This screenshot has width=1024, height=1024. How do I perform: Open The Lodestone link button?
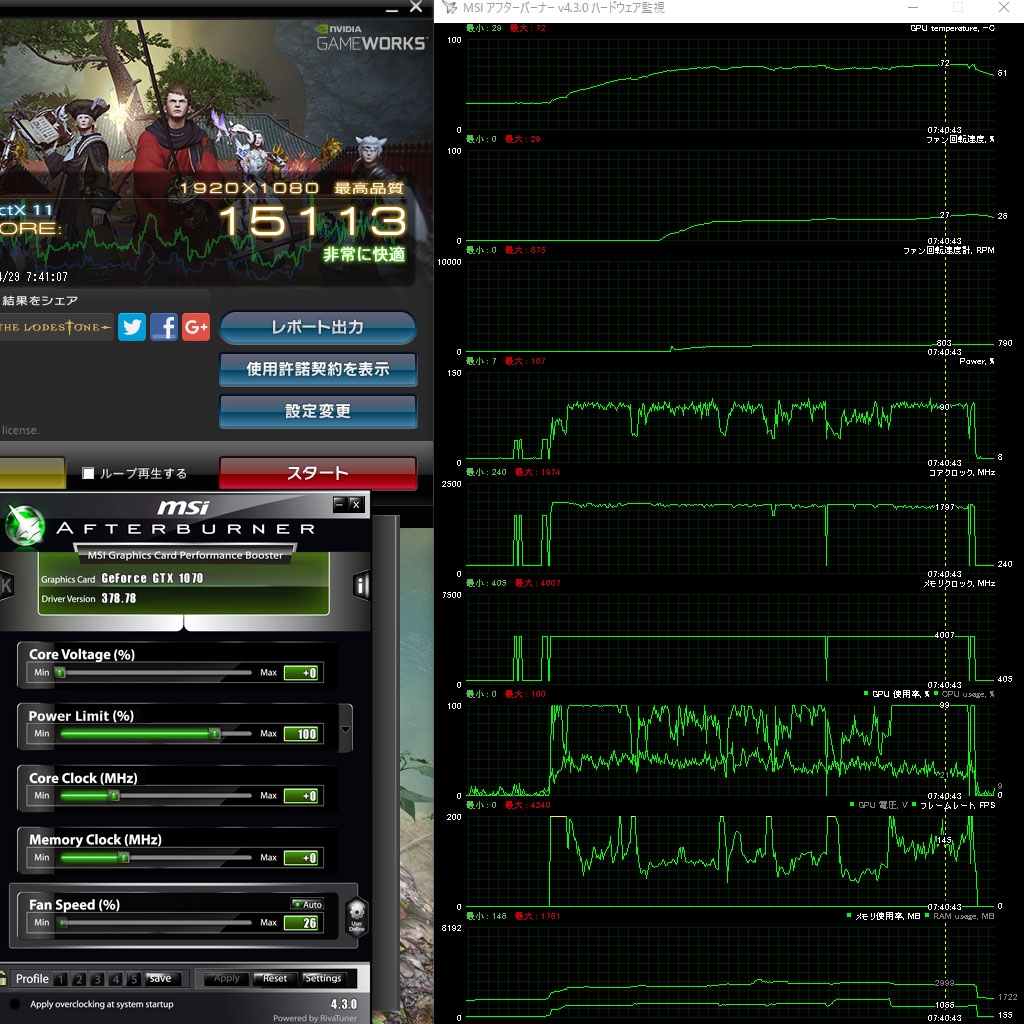[56, 327]
